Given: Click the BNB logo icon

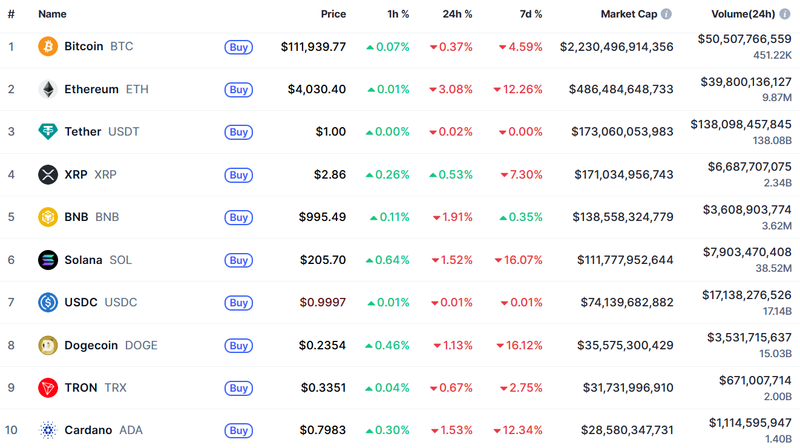Looking at the screenshot, I should click(x=48, y=217).
